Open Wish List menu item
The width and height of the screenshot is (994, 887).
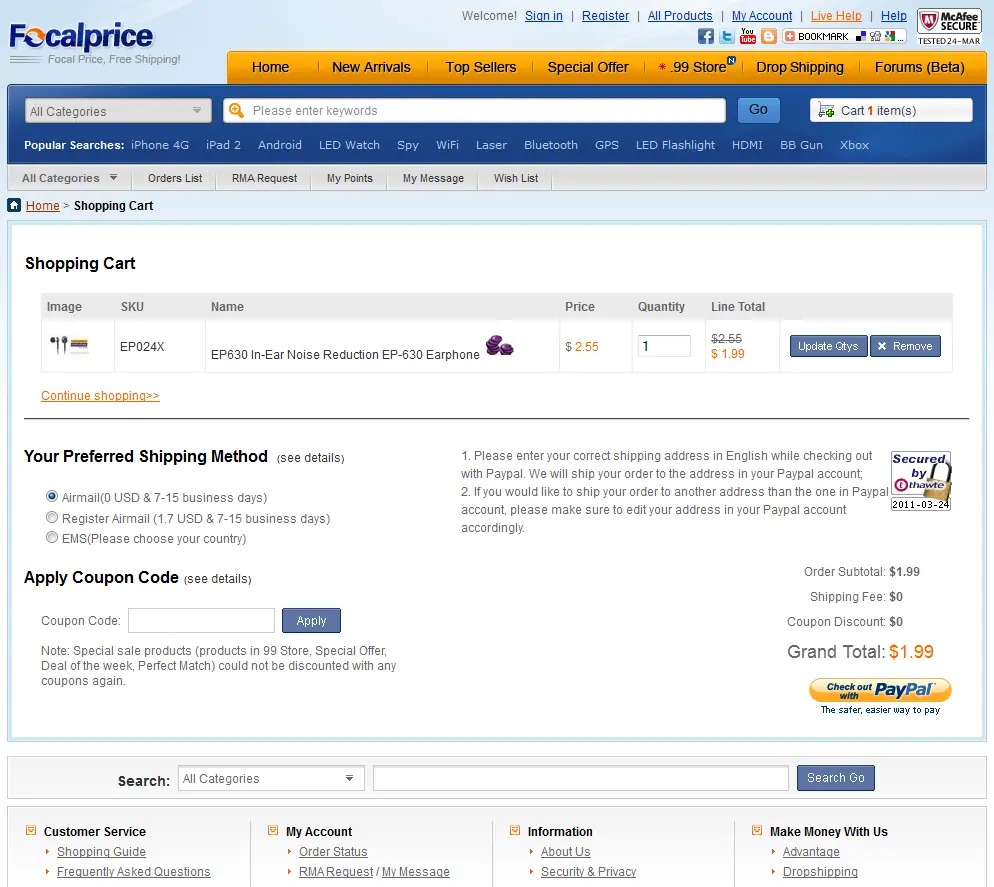pyautogui.click(x=516, y=178)
